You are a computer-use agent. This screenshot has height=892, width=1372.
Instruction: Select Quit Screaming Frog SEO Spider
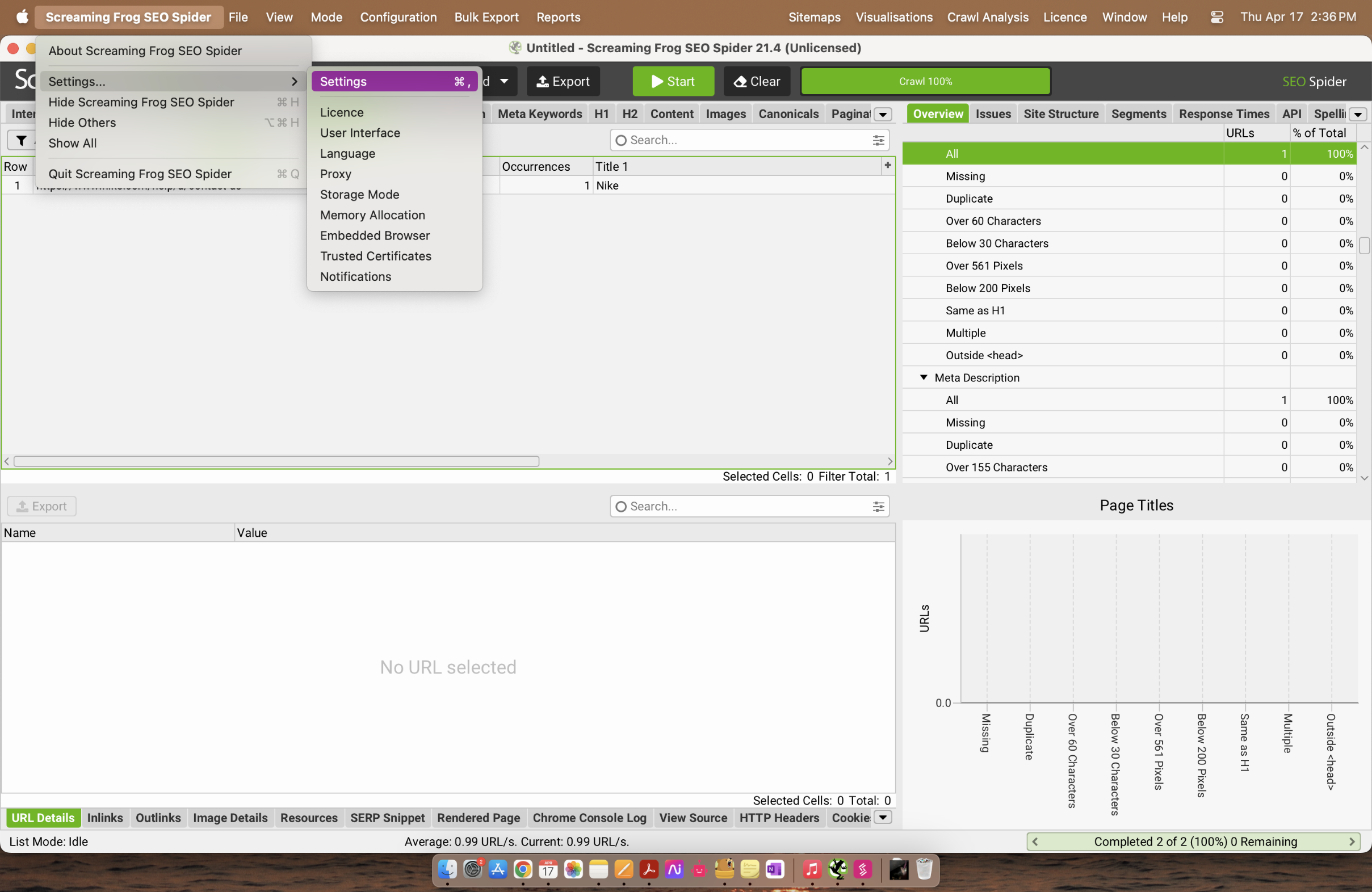(173, 174)
